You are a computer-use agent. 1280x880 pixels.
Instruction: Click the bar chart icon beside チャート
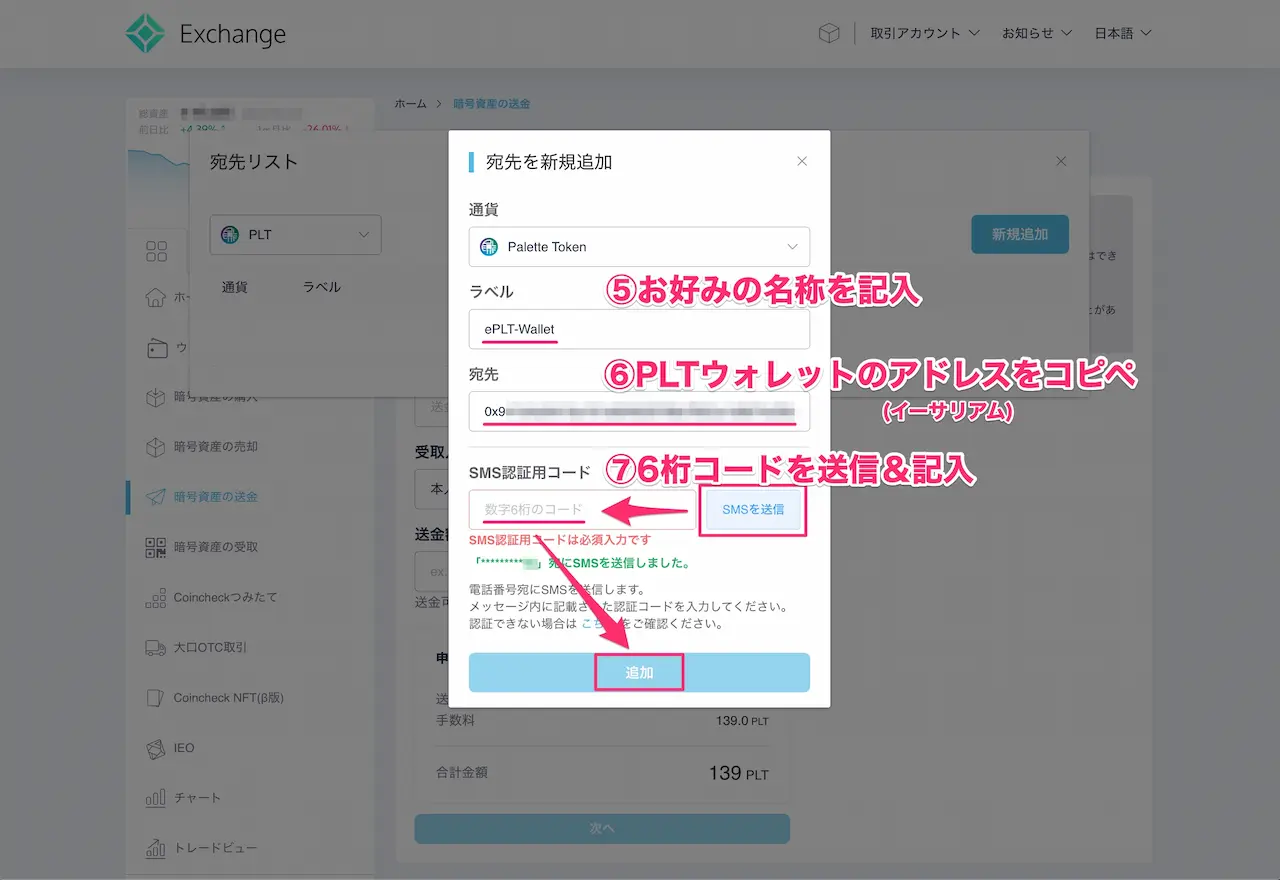155,797
